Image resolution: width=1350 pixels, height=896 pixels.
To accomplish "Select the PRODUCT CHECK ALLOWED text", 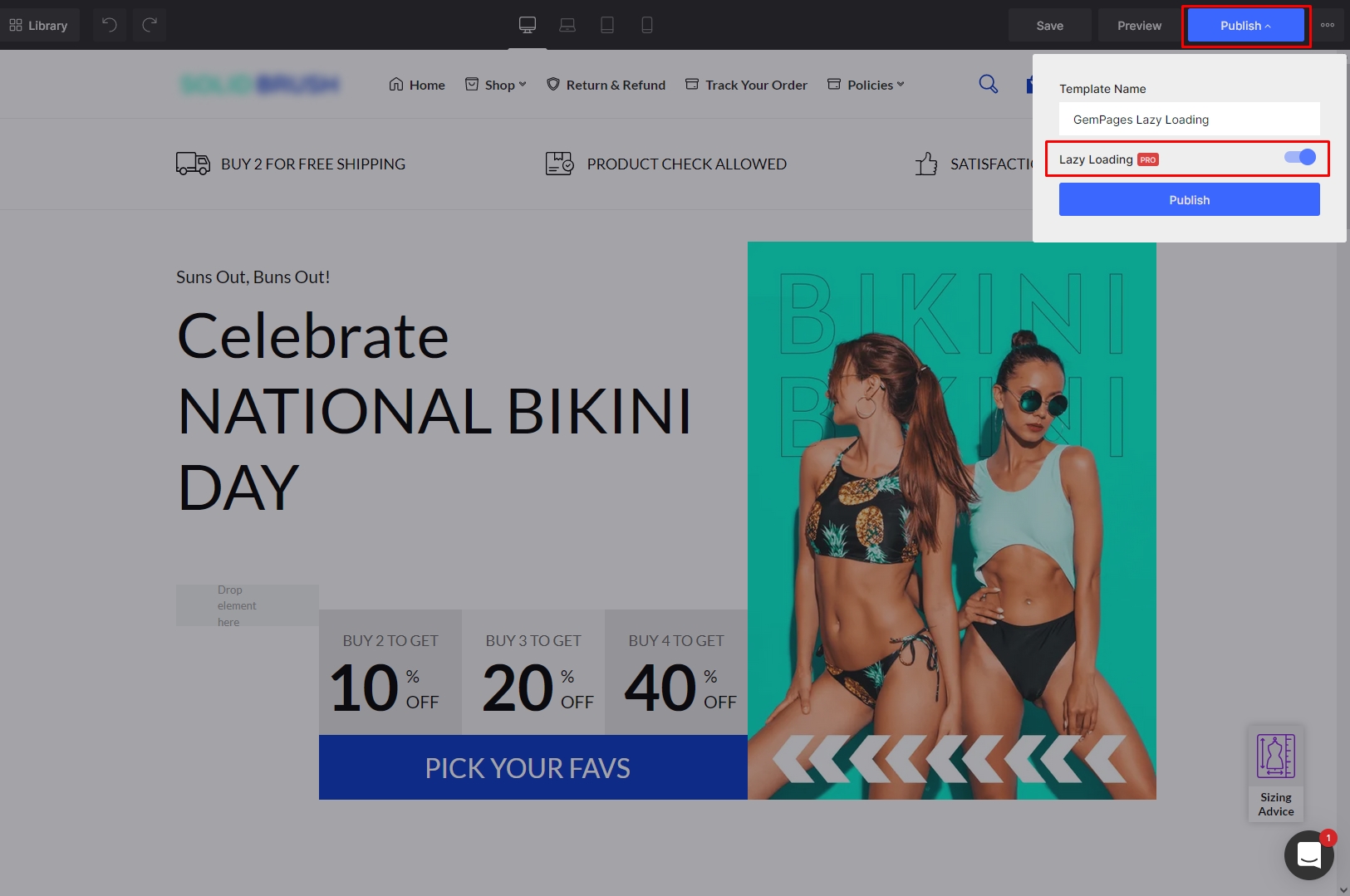I will point(686,164).
